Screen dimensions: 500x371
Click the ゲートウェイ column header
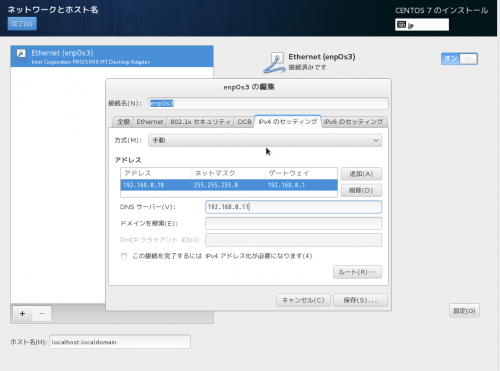[x=301, y=173]
